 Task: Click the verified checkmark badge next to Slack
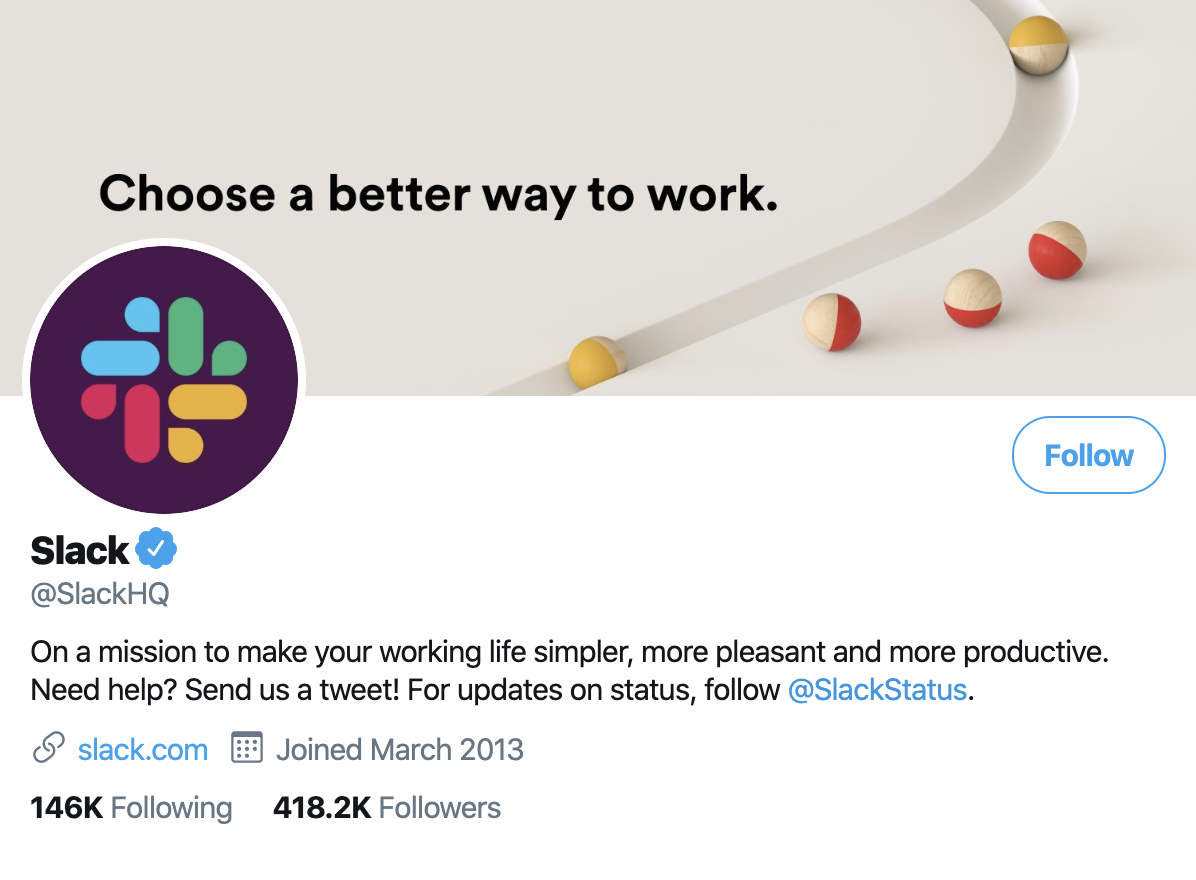[x=157, y=546]
